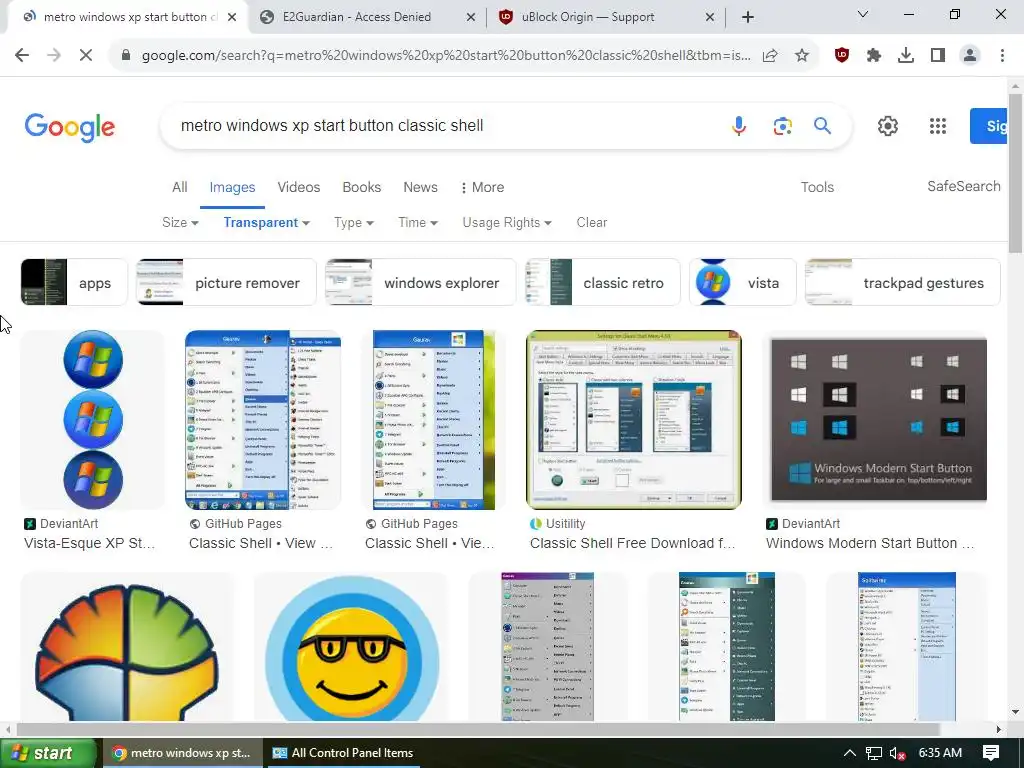Open Chrome downloads icon
The image size is (1024, 768).
[906, 56]
